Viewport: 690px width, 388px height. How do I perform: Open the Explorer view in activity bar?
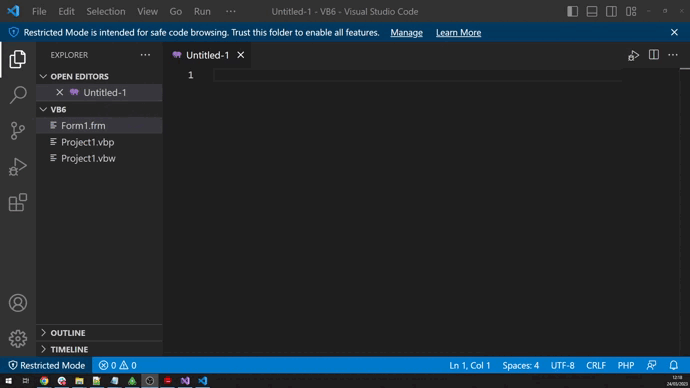[x=18, y=59]
